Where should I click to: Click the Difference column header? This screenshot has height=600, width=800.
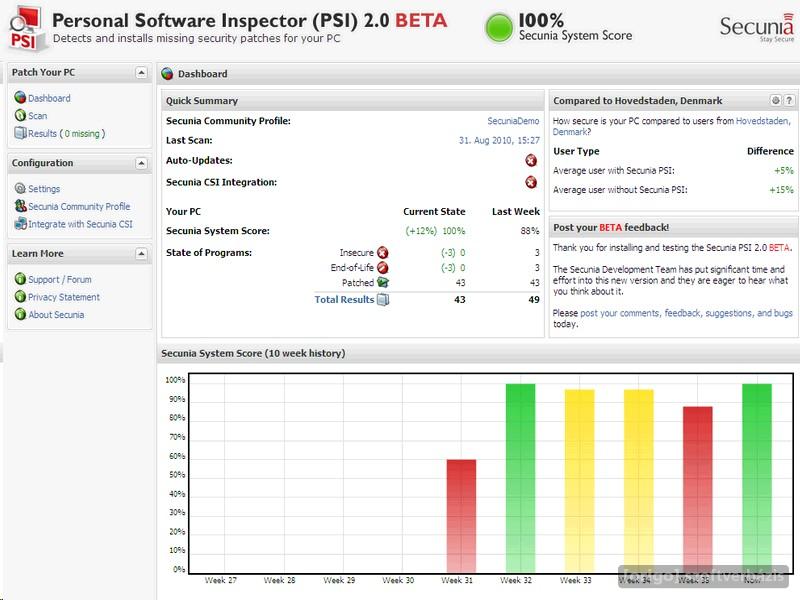(x=770, y=151)
